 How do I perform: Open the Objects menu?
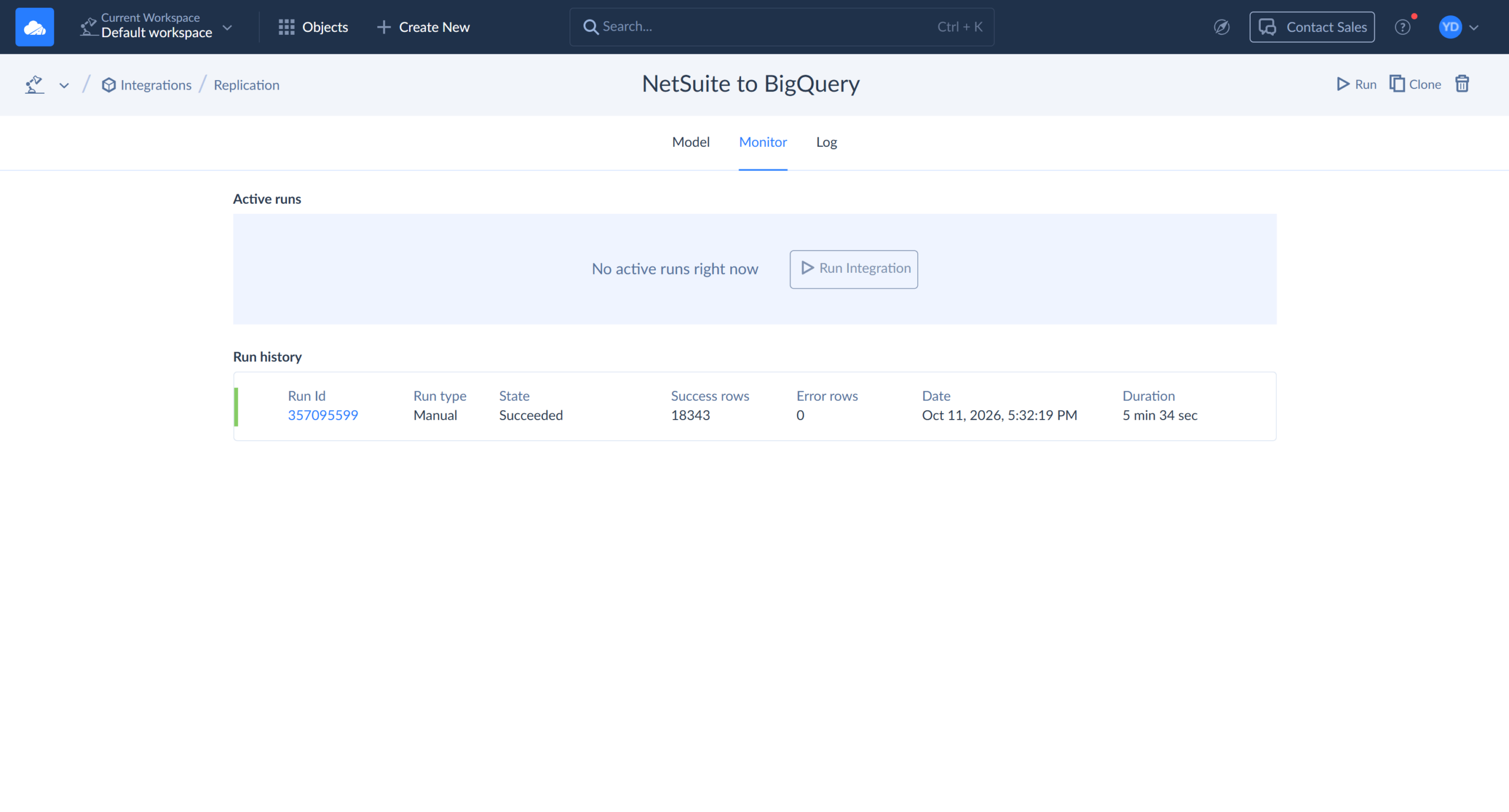[x=313, y=27]
